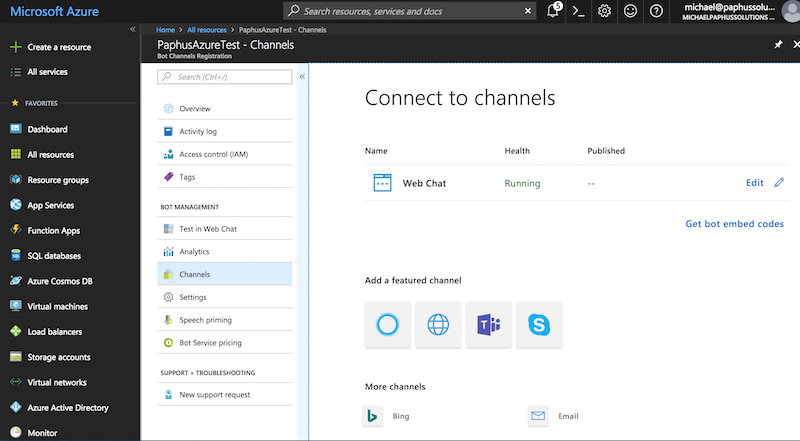Click the feedback smiley icon

631,11
